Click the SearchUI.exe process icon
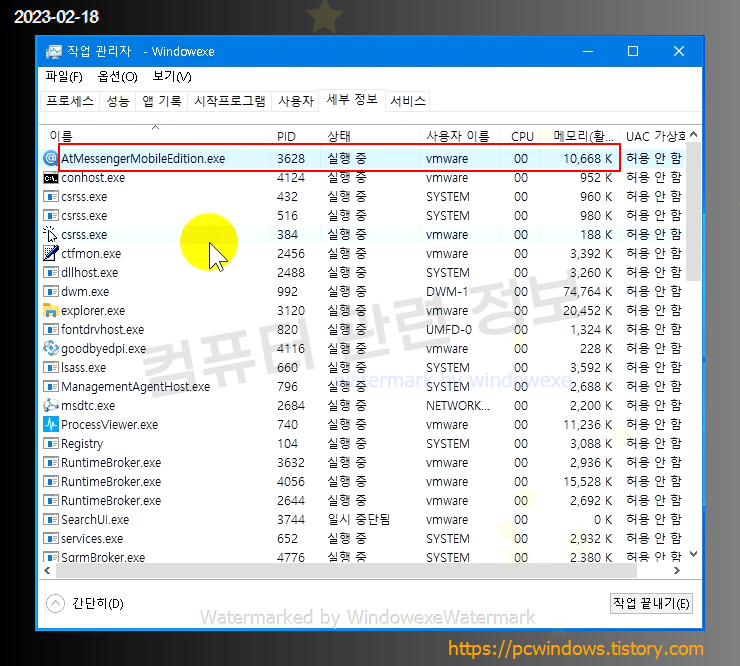 click(x=50, y=519)
